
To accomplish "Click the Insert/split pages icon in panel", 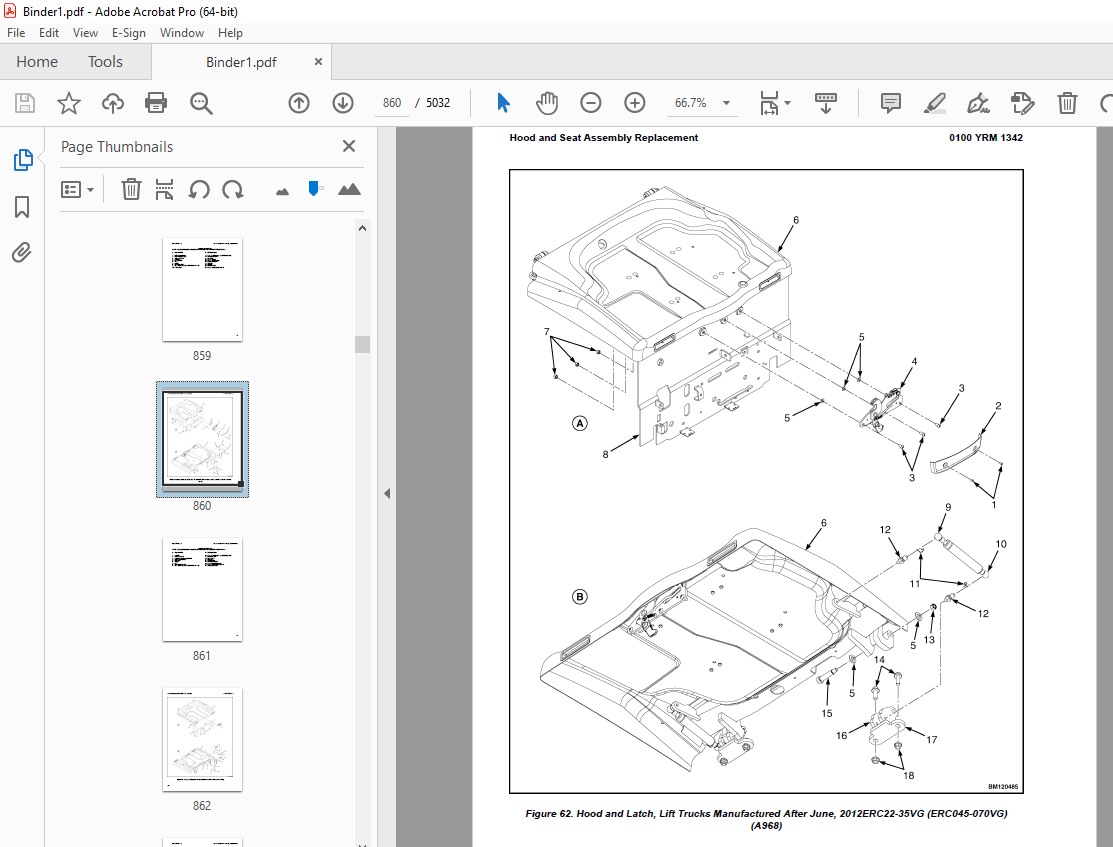I will (x=165, y=190).
